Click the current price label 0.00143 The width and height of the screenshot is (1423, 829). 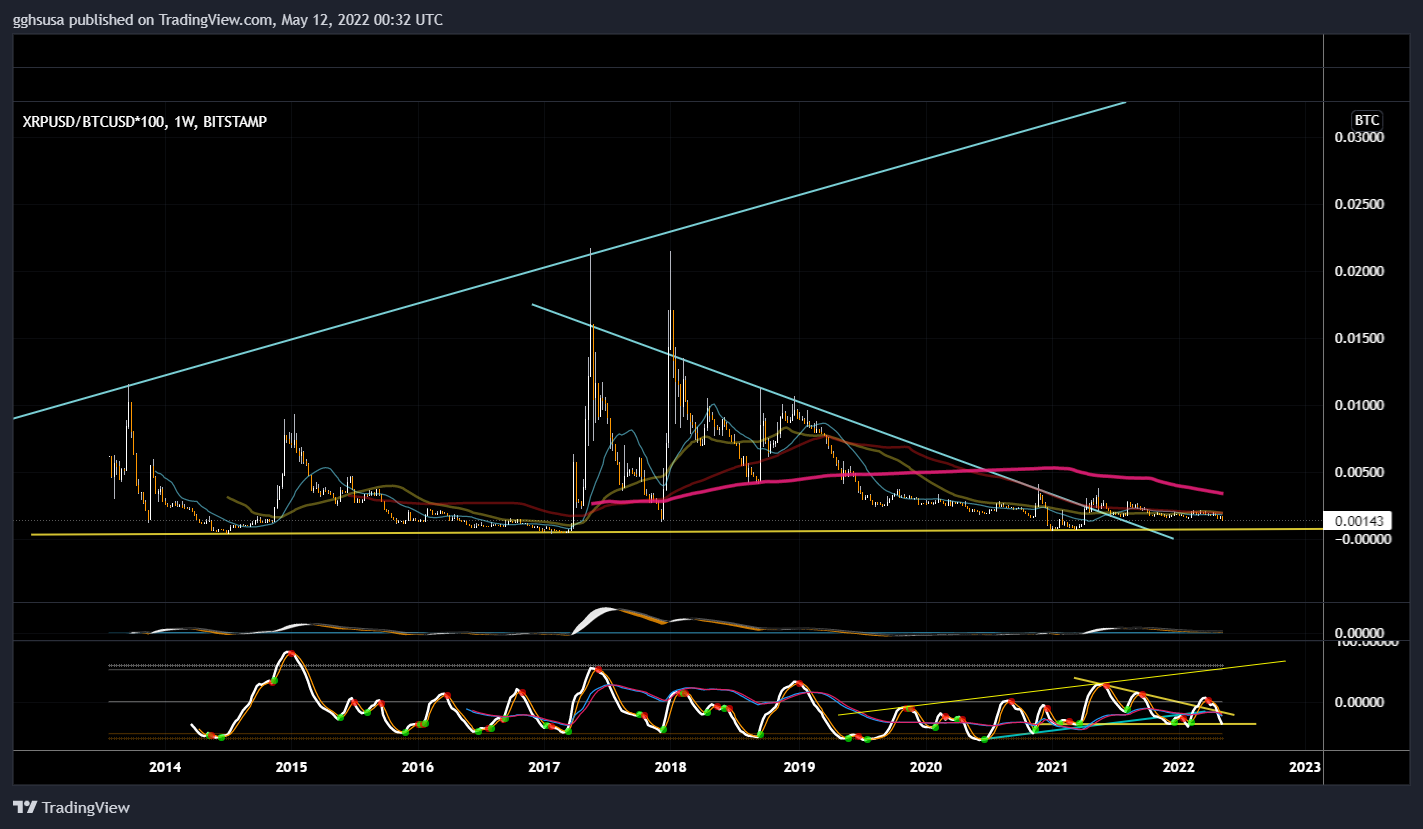1356,520
